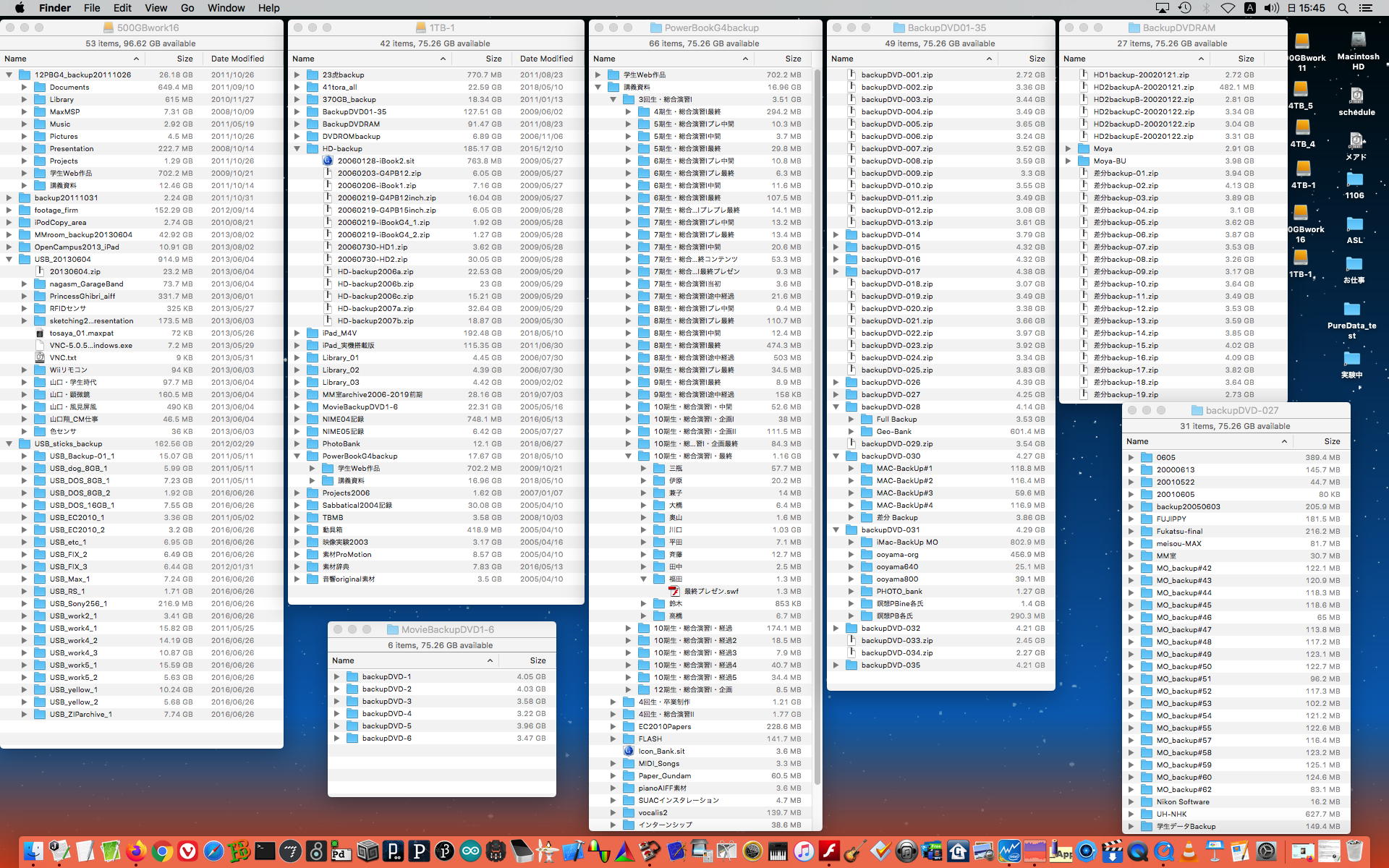The height and width of the screenshot is (868, 1389).
Task: Collapse the HD-backup folder in 1TB-1
Action: [297, 148]
